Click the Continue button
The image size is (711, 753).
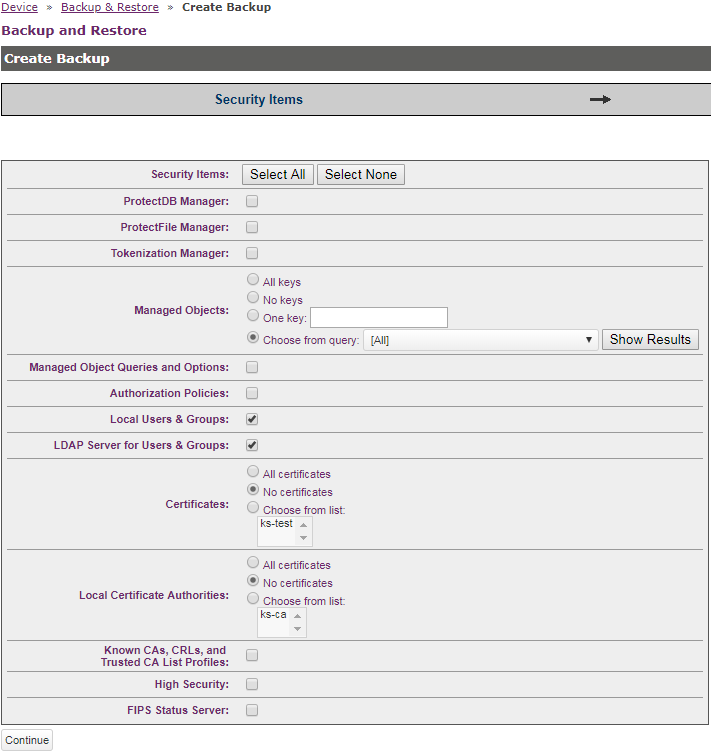click(27, 740)
